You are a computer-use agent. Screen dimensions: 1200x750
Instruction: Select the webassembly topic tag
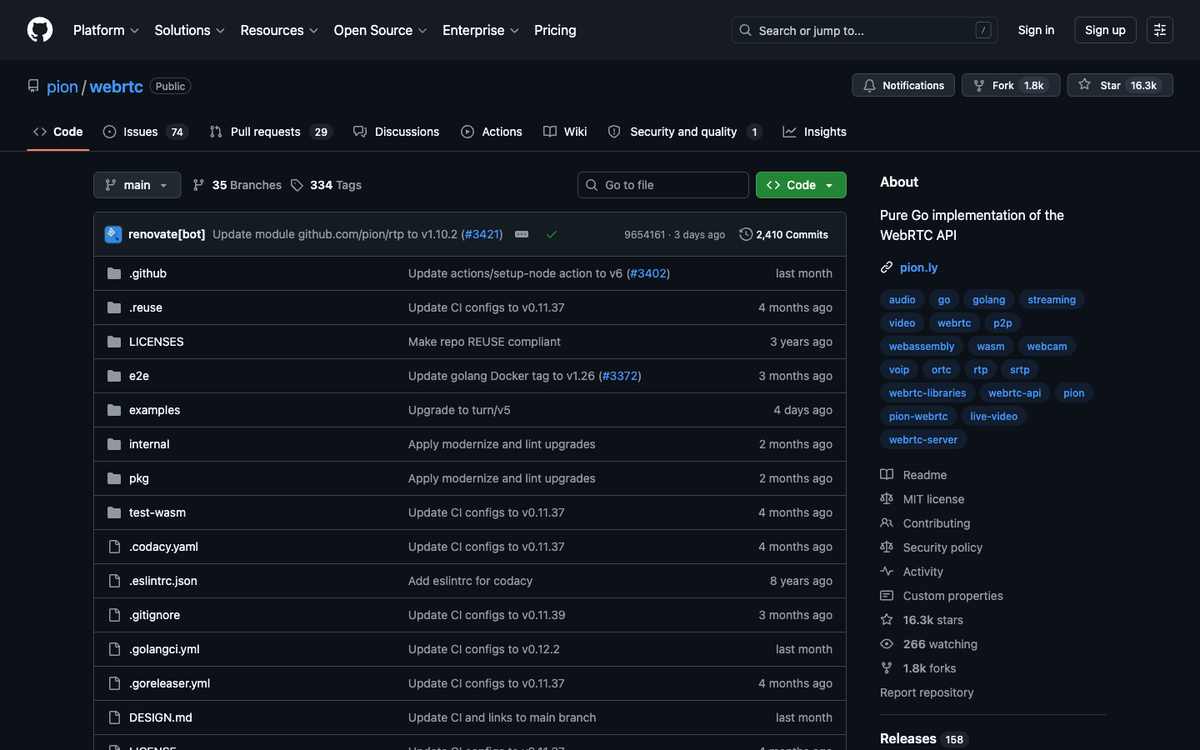tap(922, 346)
